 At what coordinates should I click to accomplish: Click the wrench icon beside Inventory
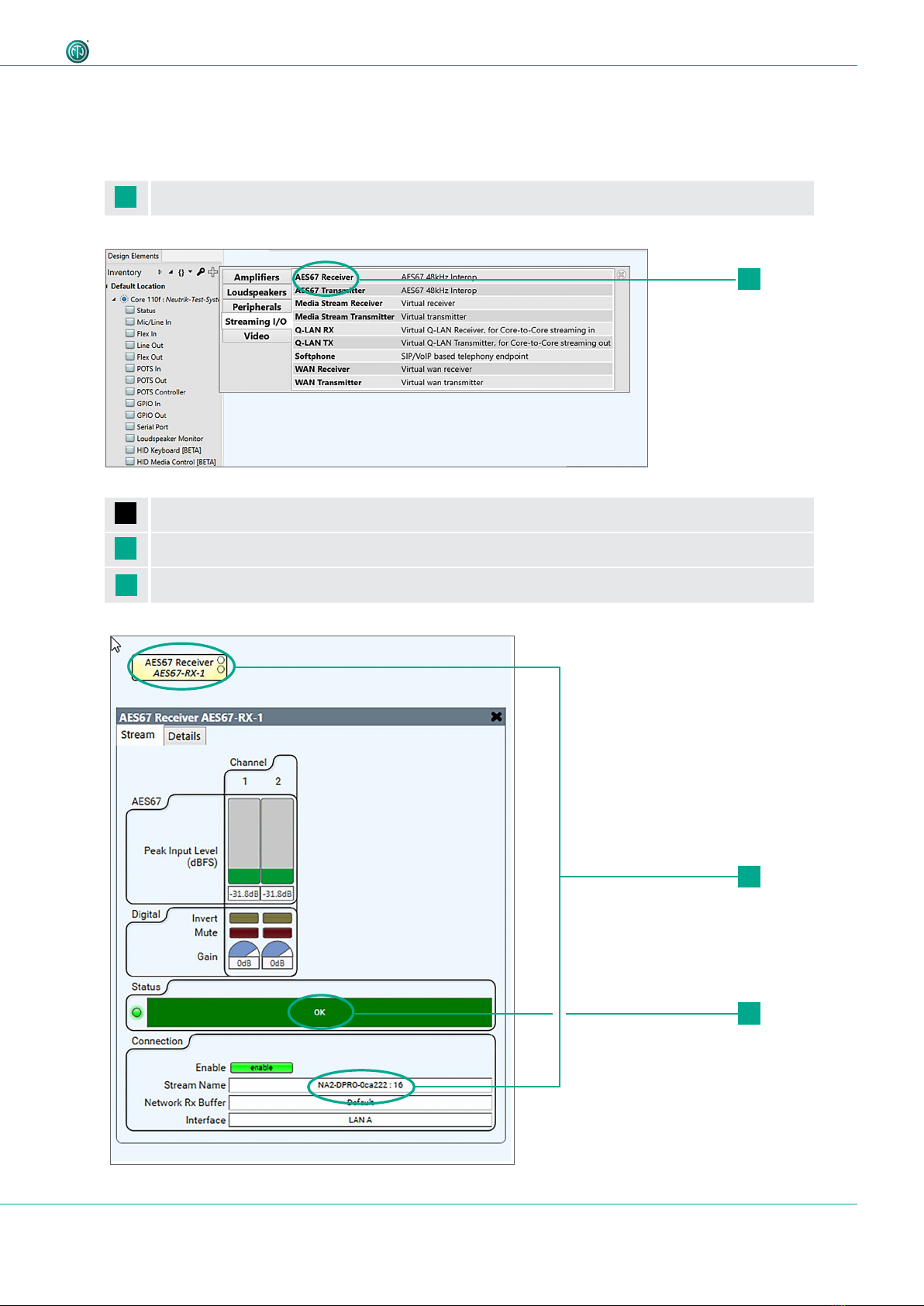201,272
